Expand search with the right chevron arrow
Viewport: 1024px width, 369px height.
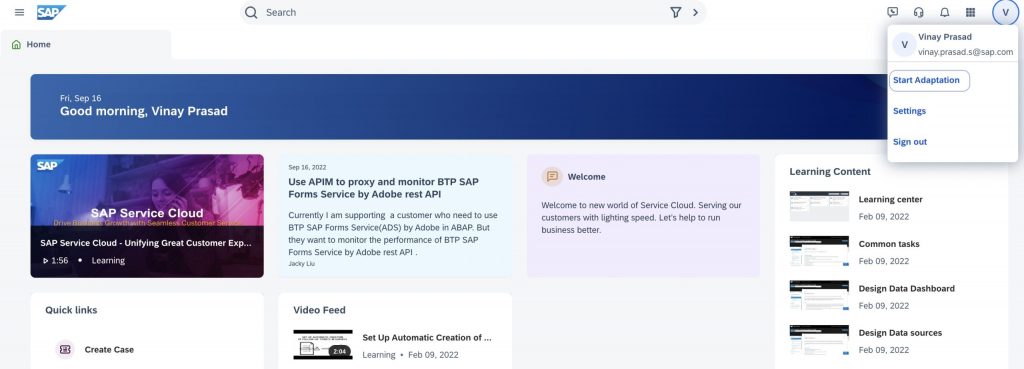click(696, 12)
